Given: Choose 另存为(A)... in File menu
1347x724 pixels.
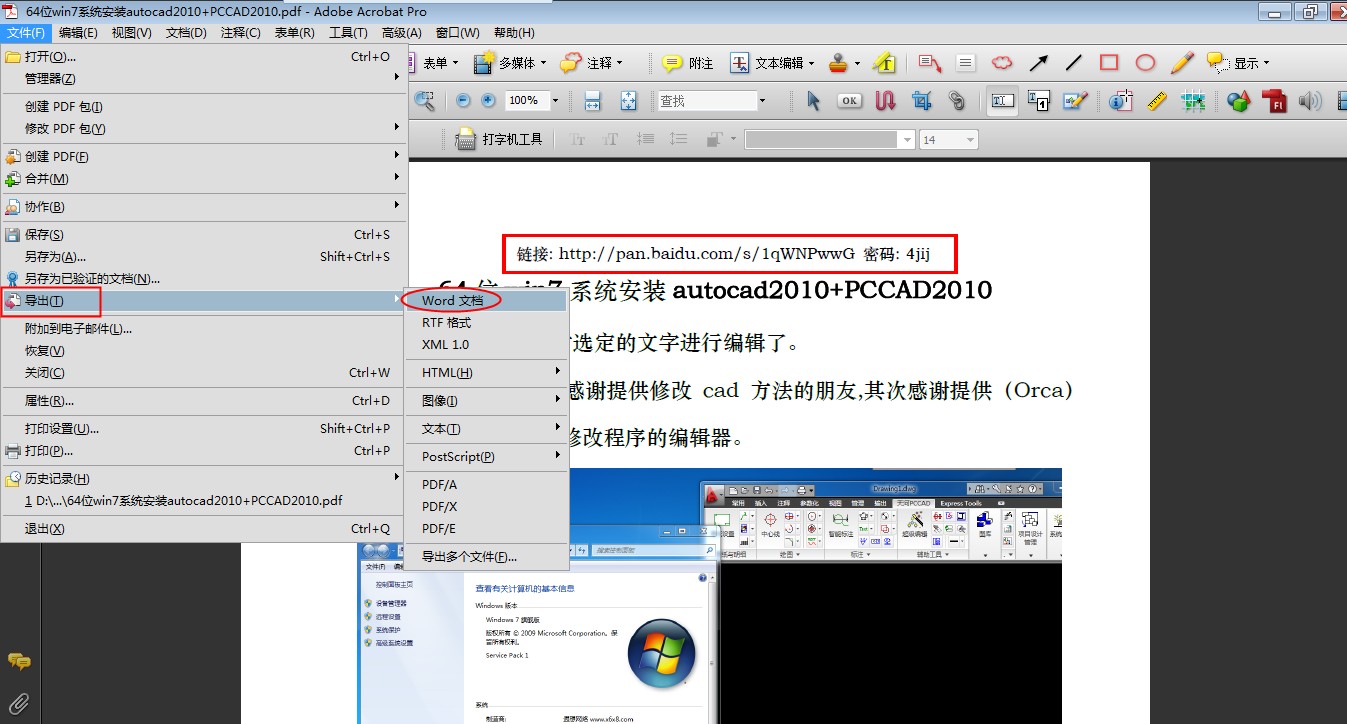Looking at the screenshot, I should 204,257.
